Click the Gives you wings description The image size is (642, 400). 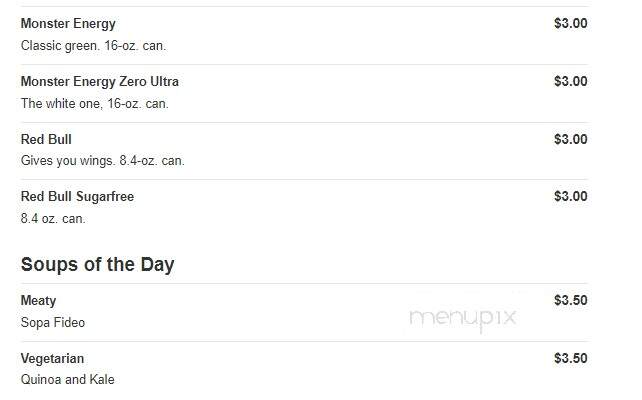pyautogui.click(x=103, y=161)
